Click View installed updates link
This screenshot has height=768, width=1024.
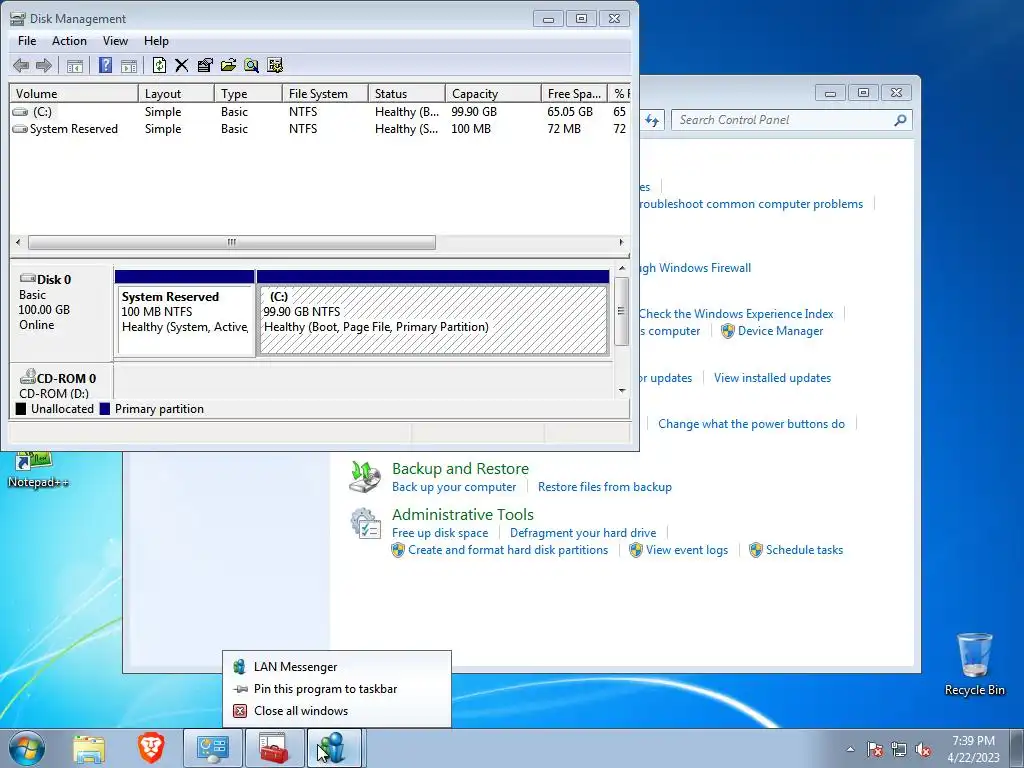click(773, 378)
